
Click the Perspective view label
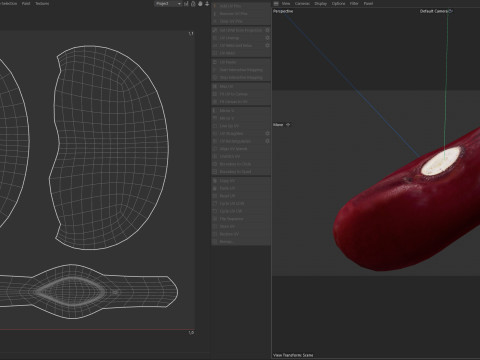click(283, 11)
